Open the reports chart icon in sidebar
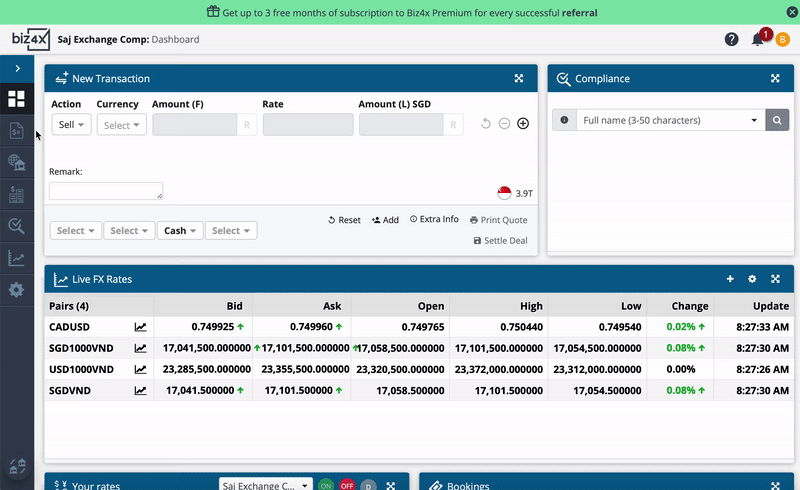This screenshot has height=490, width=800. (x=16, y=258)
